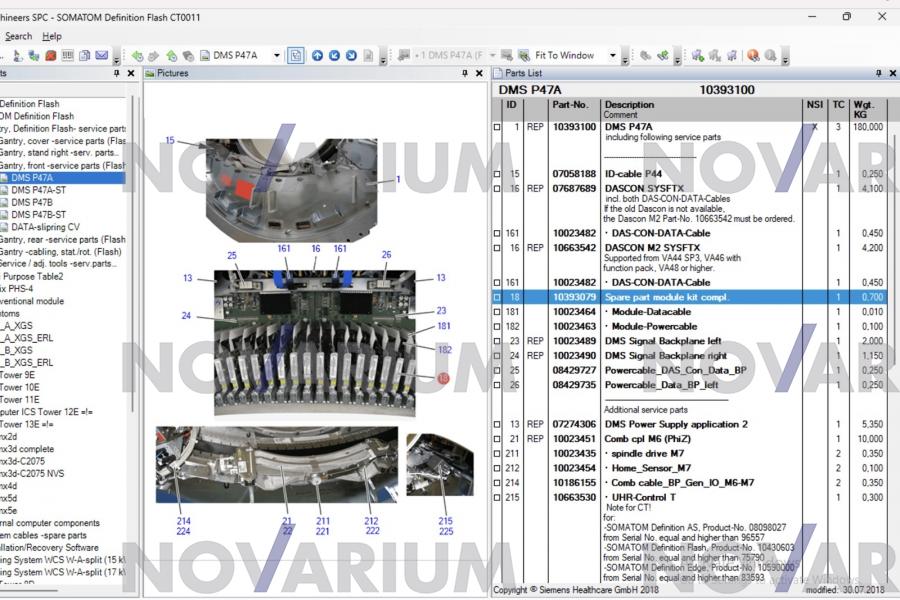
Task: Click the envelope mail icon in toolbar
Action: [102, 56]
